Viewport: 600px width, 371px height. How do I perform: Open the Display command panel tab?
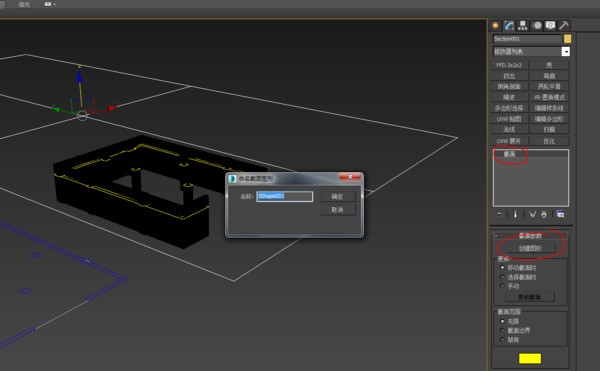tap(550, 26)
